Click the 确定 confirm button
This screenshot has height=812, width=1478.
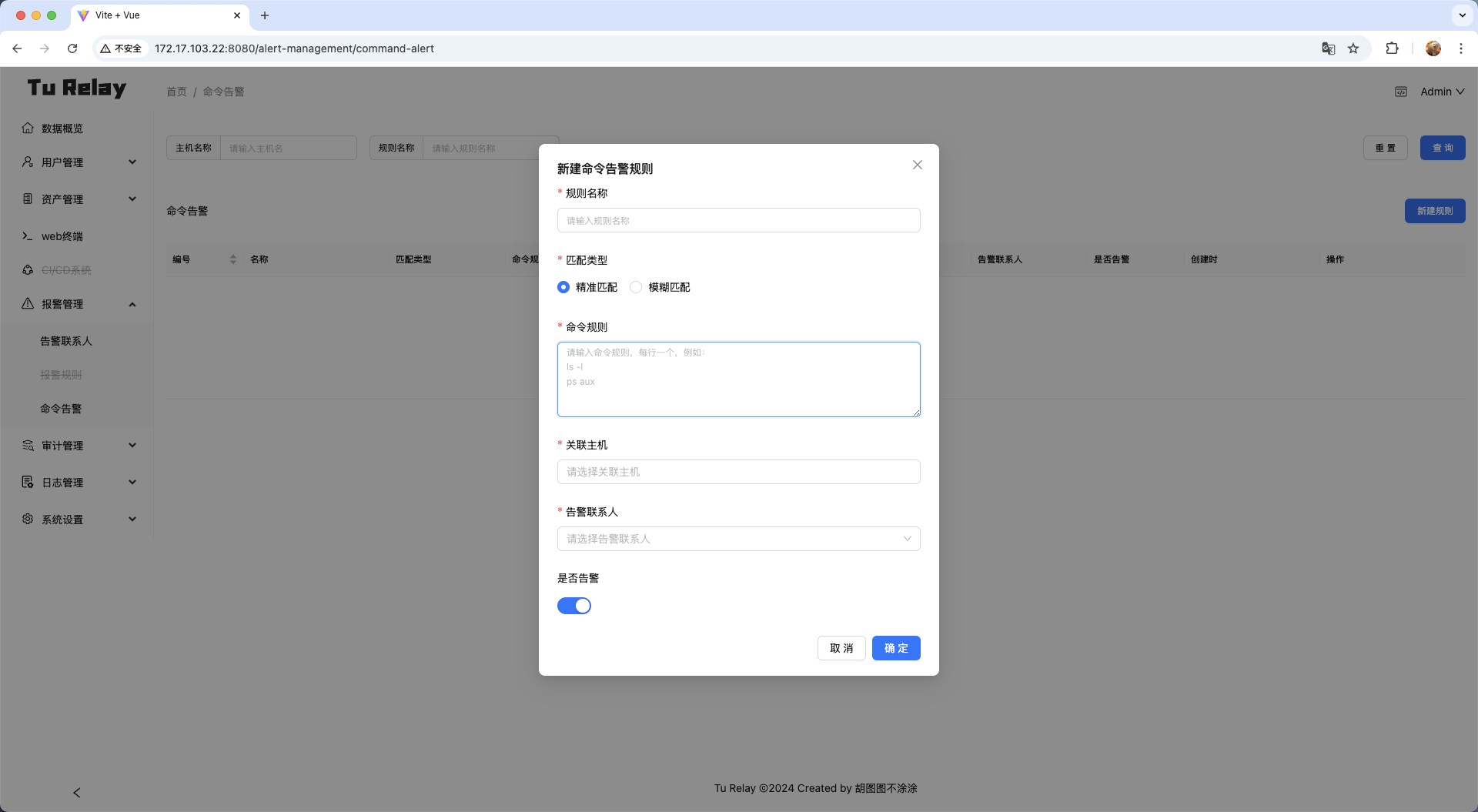pos(895,648)
